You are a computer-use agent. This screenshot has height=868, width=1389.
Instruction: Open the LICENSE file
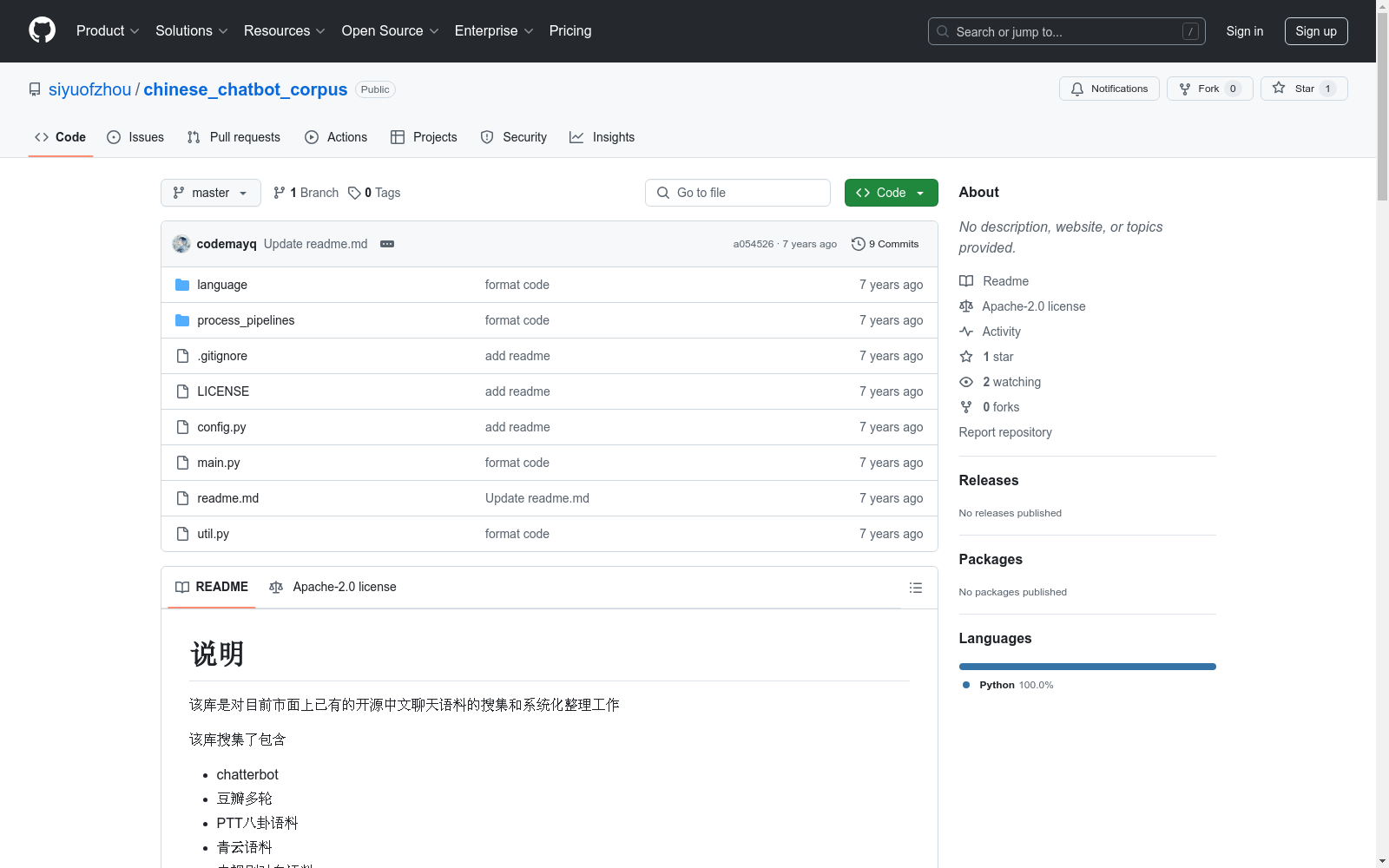223,391
